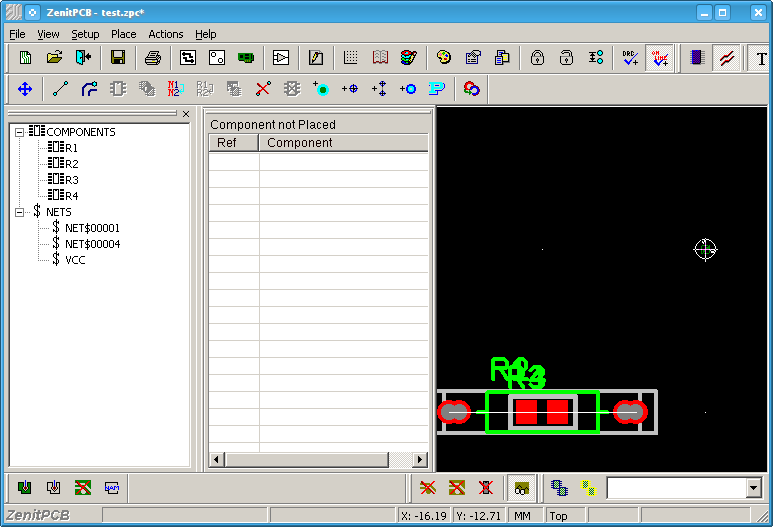
Task: Click the MM units status field
Action: (x=525, y=516)
